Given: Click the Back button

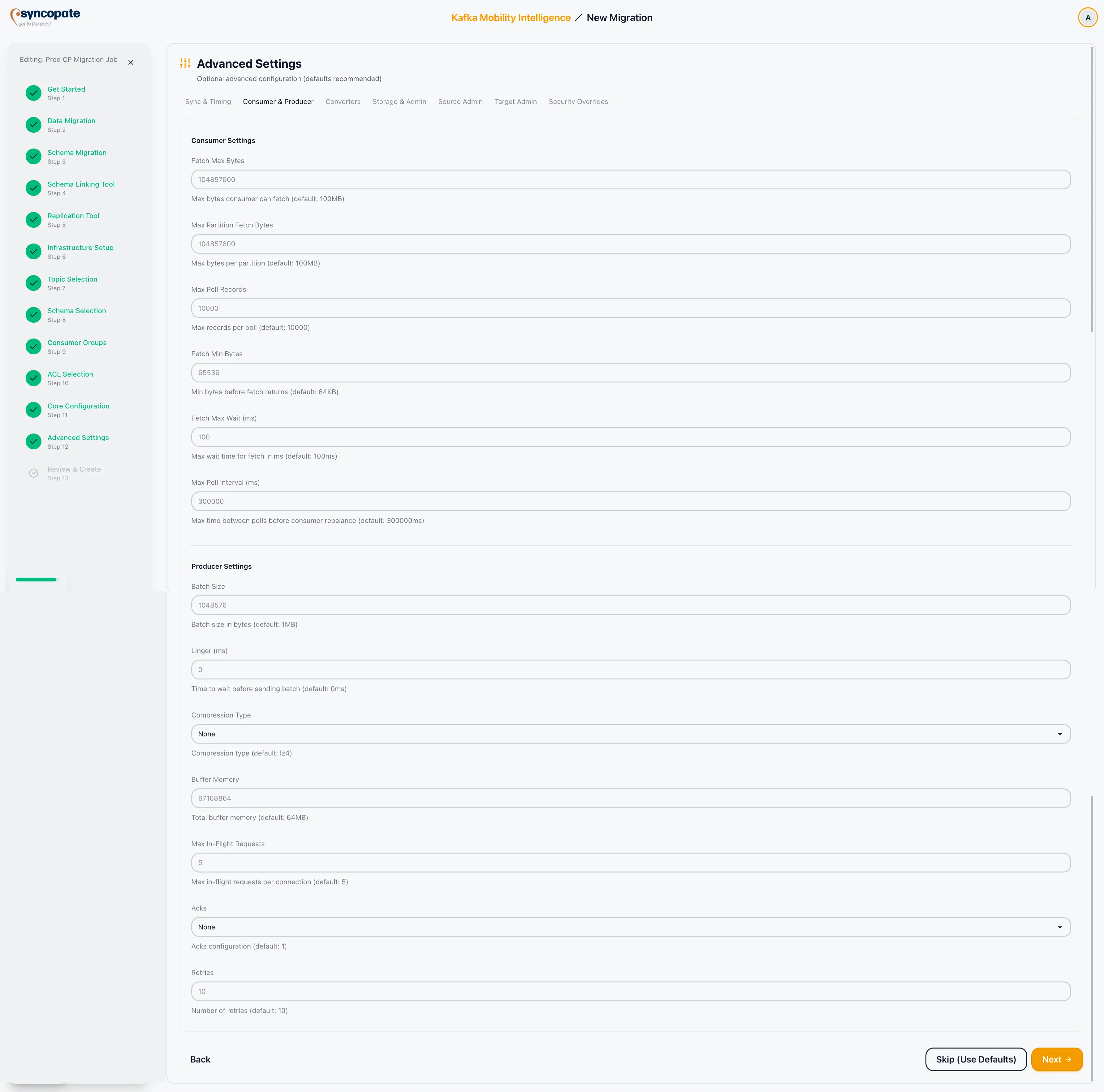Looking at the screenshot, I should tap(200, 1059).
